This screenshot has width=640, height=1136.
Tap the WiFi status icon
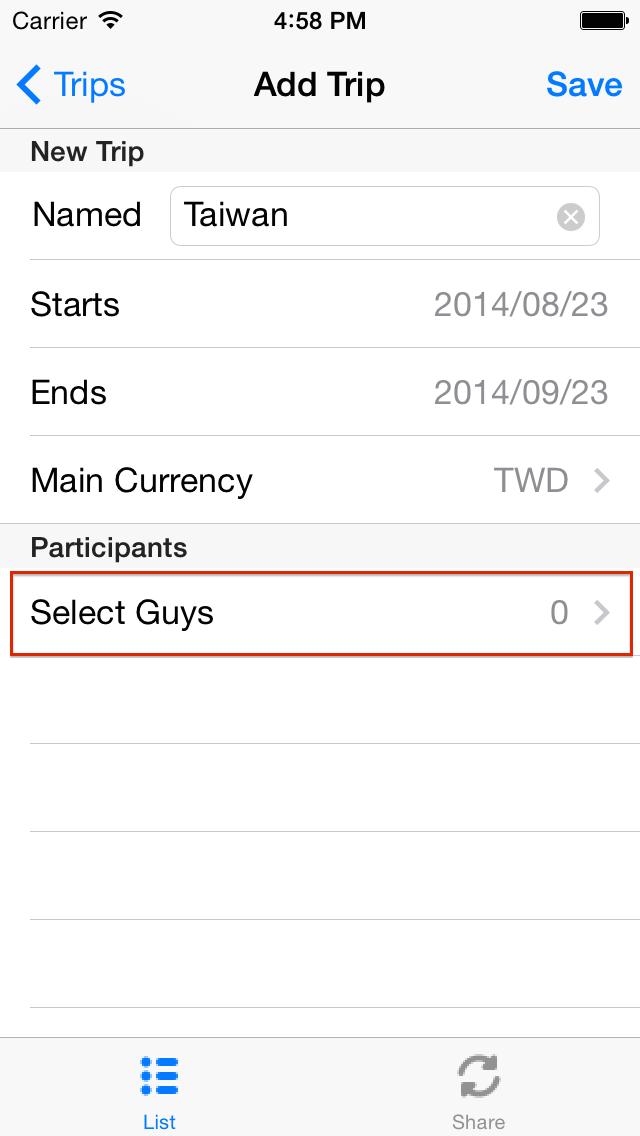pos(112,20)
